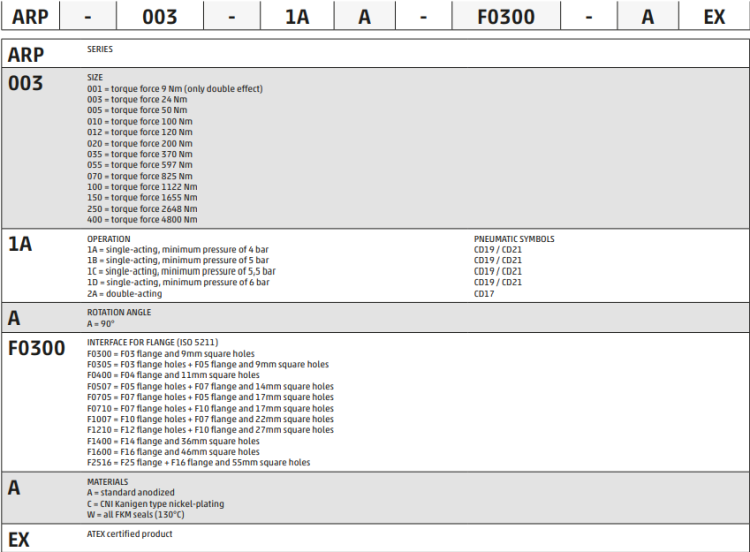Select the line '010 = torque force 100 Nm'
This screenshot has height=552, width=750.
140,121
